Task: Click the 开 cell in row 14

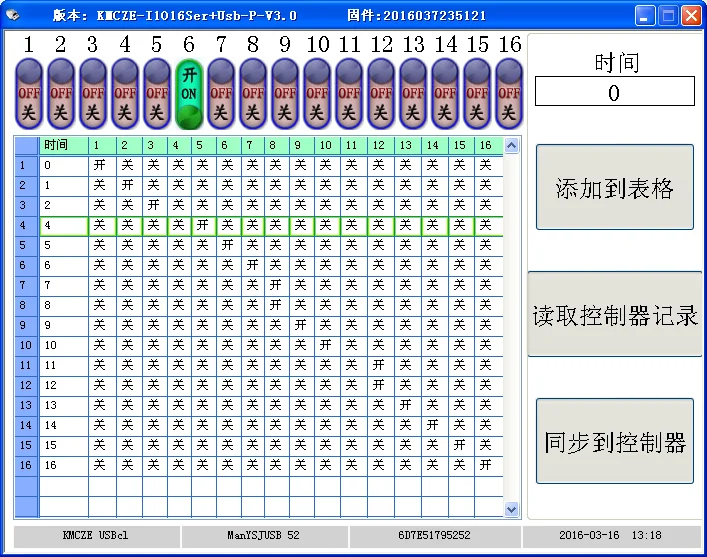Action: click(x=435, y=425)
